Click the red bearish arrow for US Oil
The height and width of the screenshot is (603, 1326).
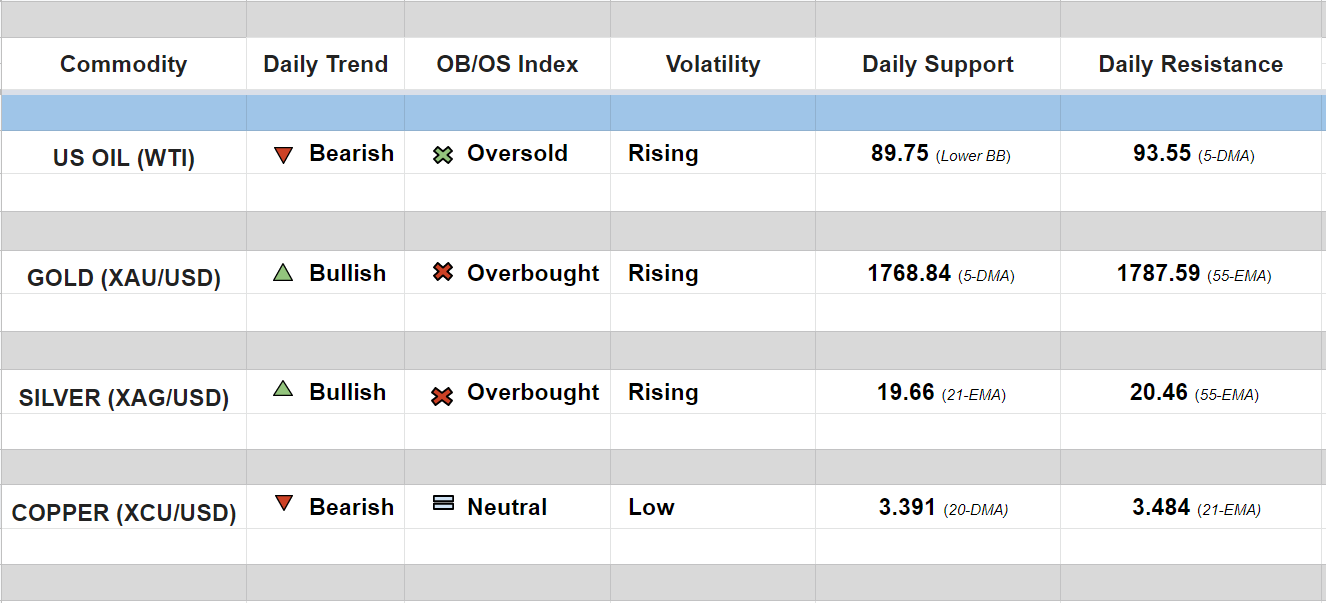pos(283,155)
